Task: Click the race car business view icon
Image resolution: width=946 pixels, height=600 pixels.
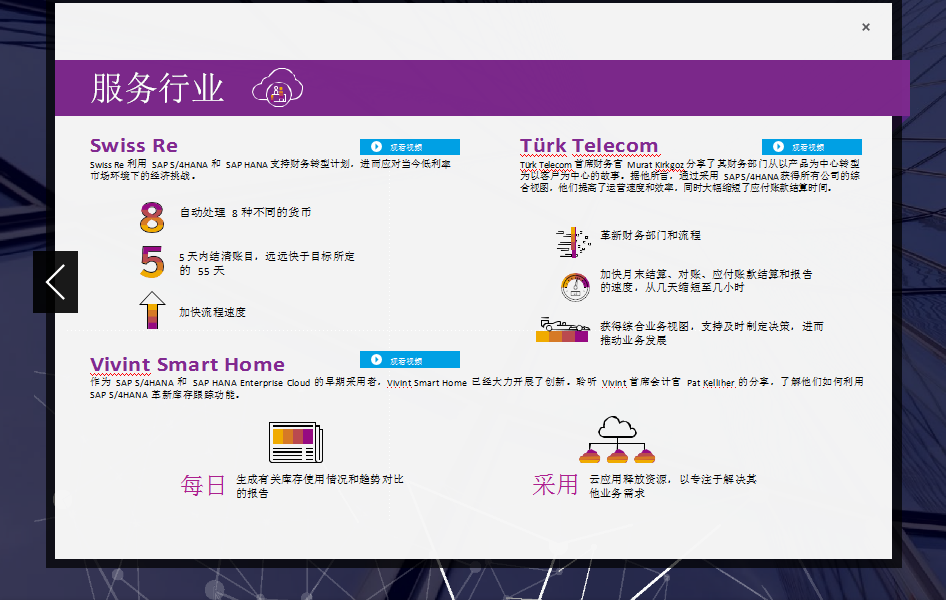Action: click(562, 330)
